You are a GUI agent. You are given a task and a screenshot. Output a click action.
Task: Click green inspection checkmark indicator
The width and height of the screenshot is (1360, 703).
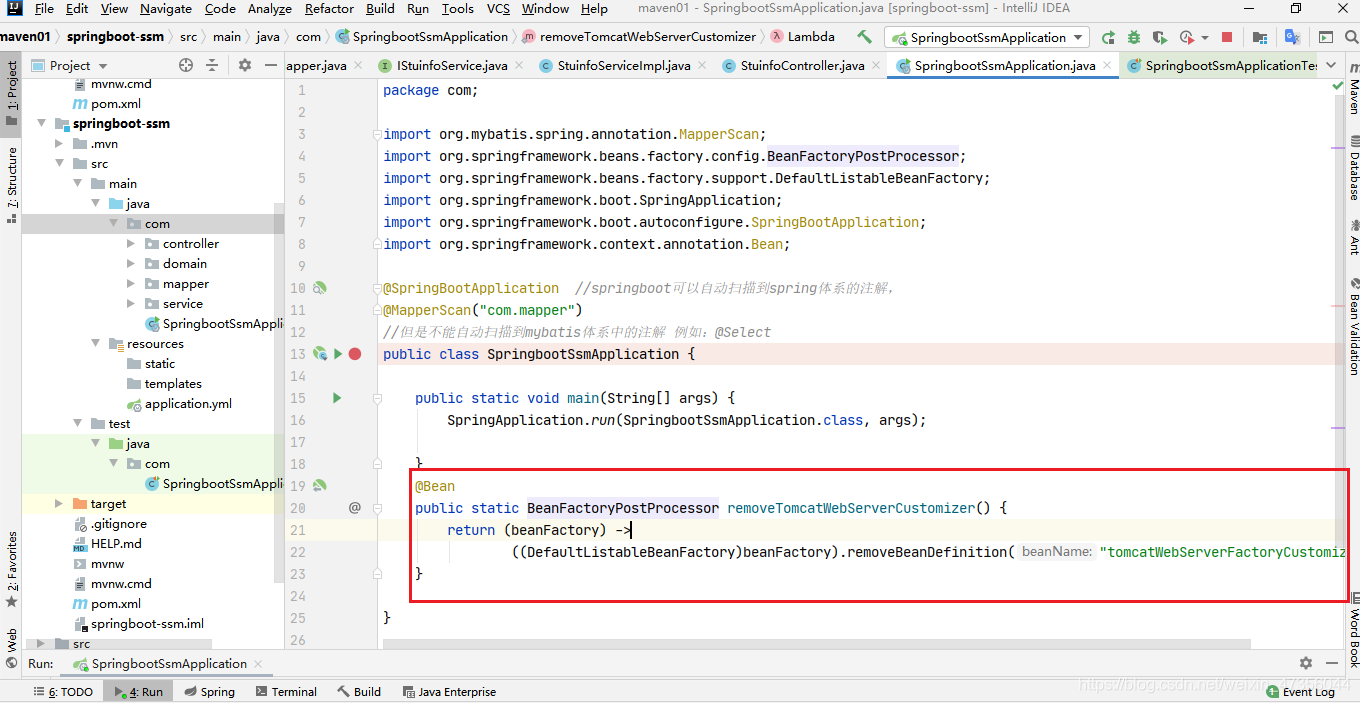(x=1338, y=86)
